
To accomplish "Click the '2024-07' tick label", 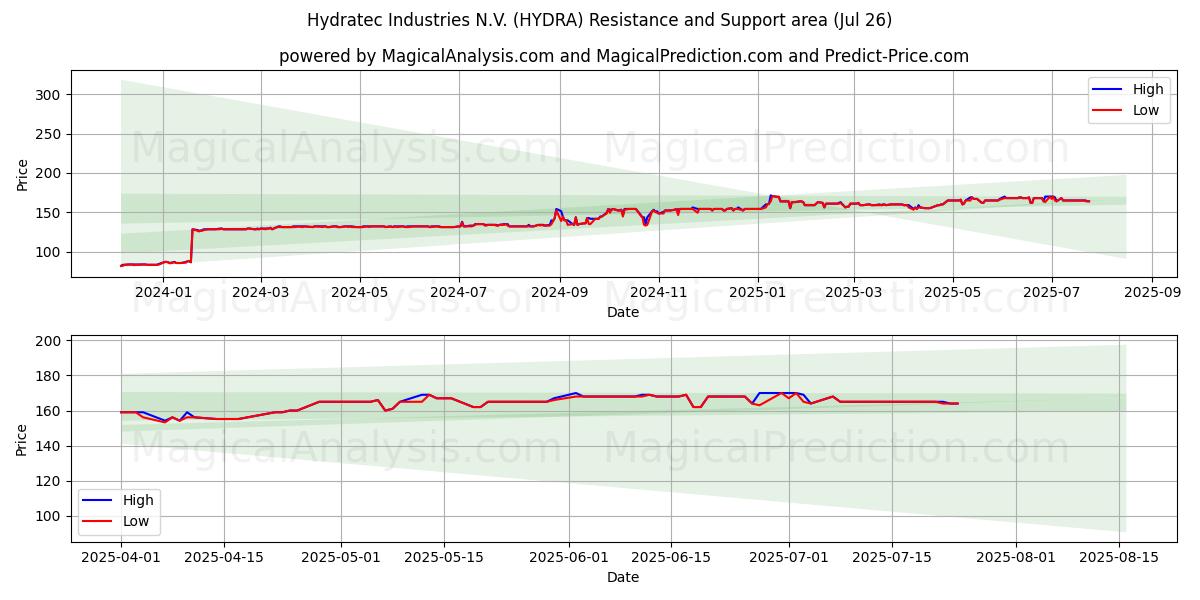I will tap(459, 293).
